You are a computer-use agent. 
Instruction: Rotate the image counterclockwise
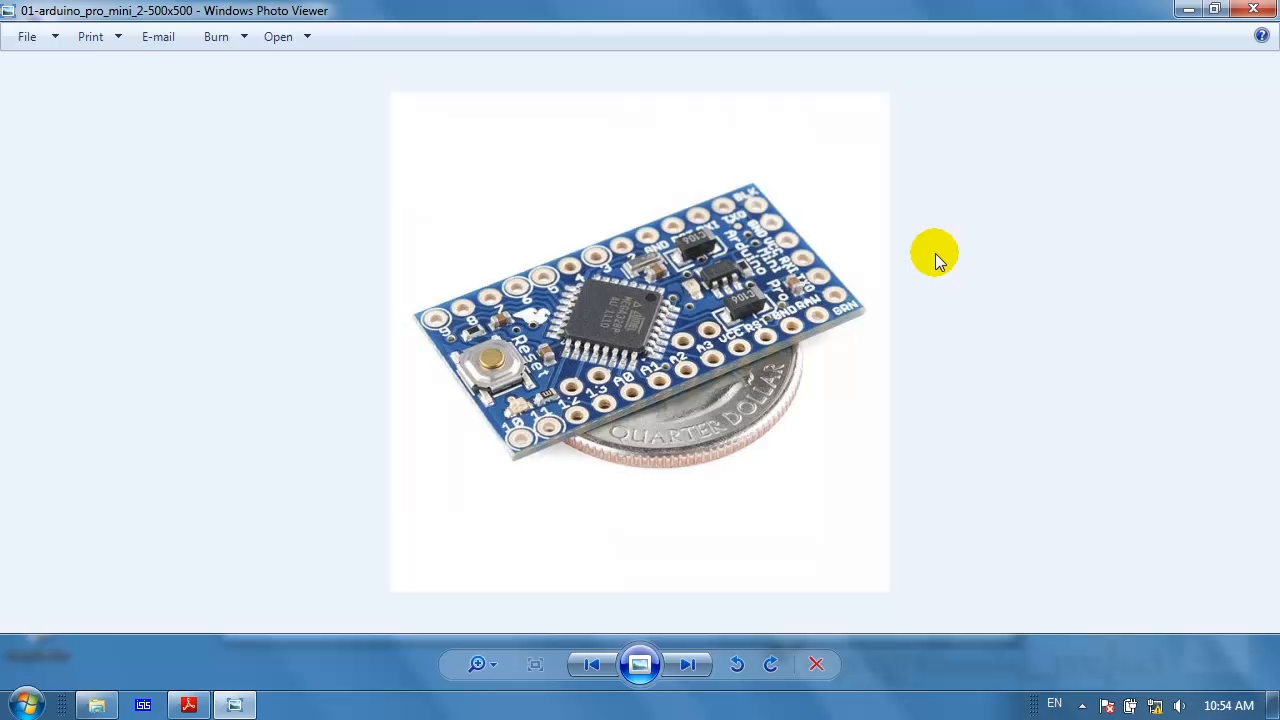[x=737, y=665]
